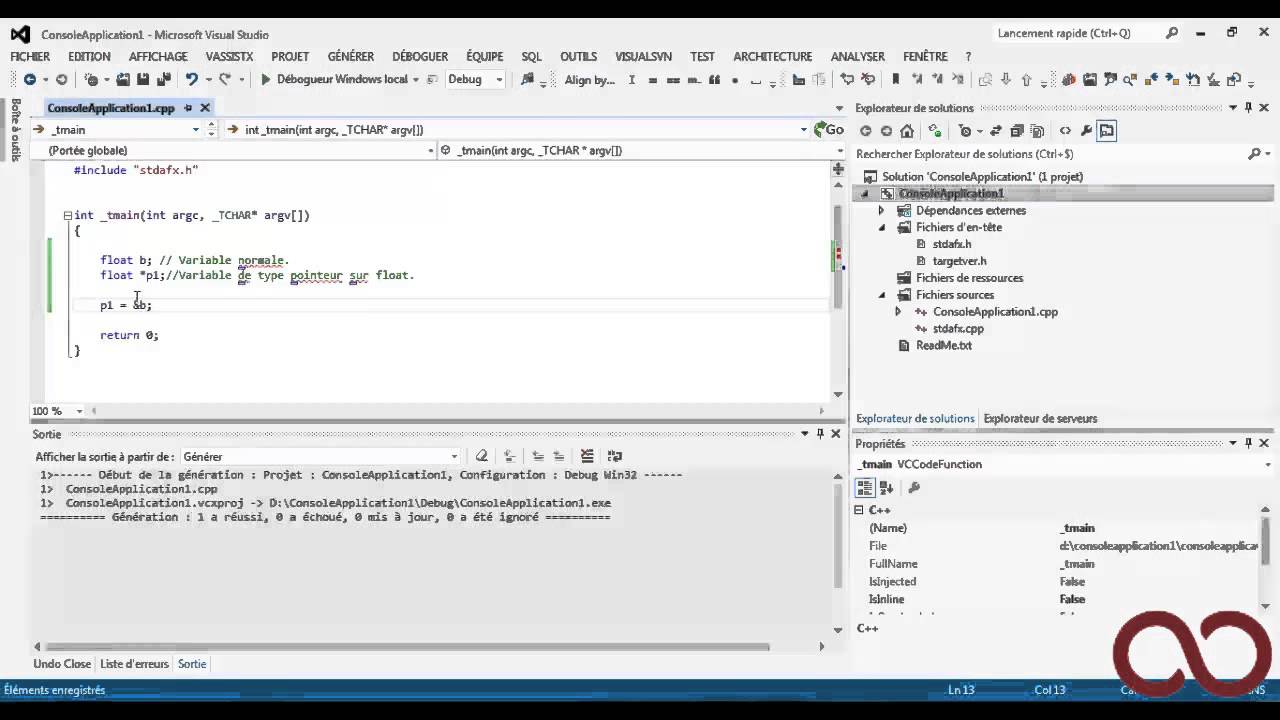This screenshot has height=720, width=1280.
Task: Open the EDITION menu
Action: click(89, 57)
